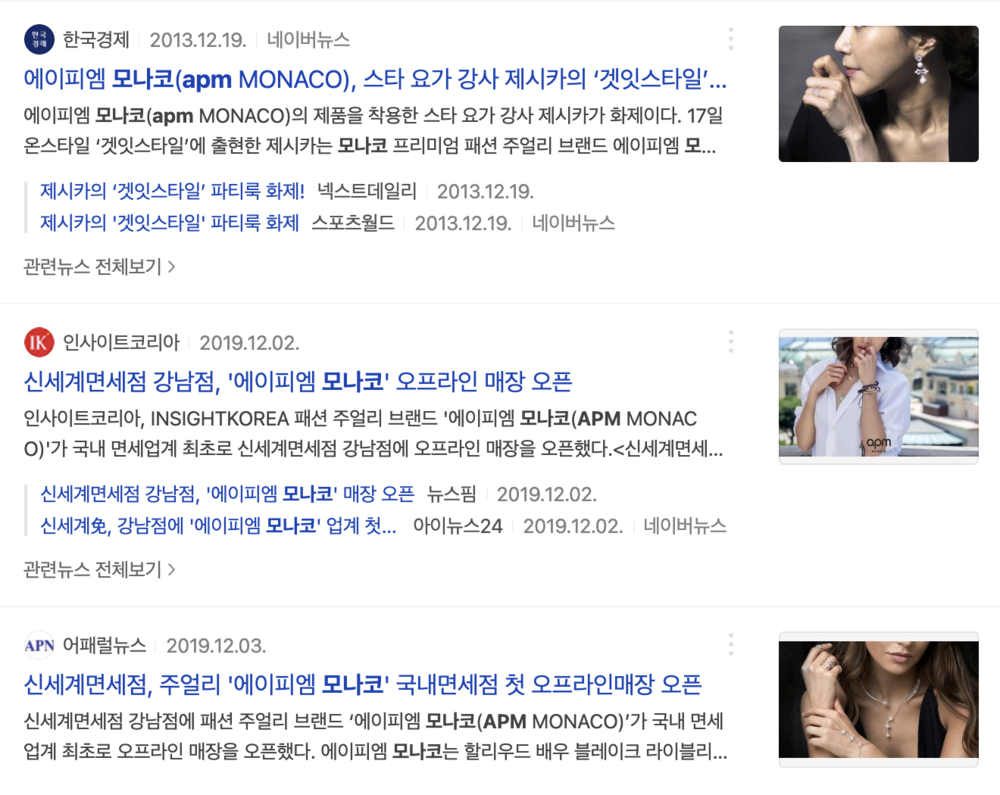The image size is (1000, 795).
Task: Open 뉴스핌 related article link
Action: tap(227, 494)
